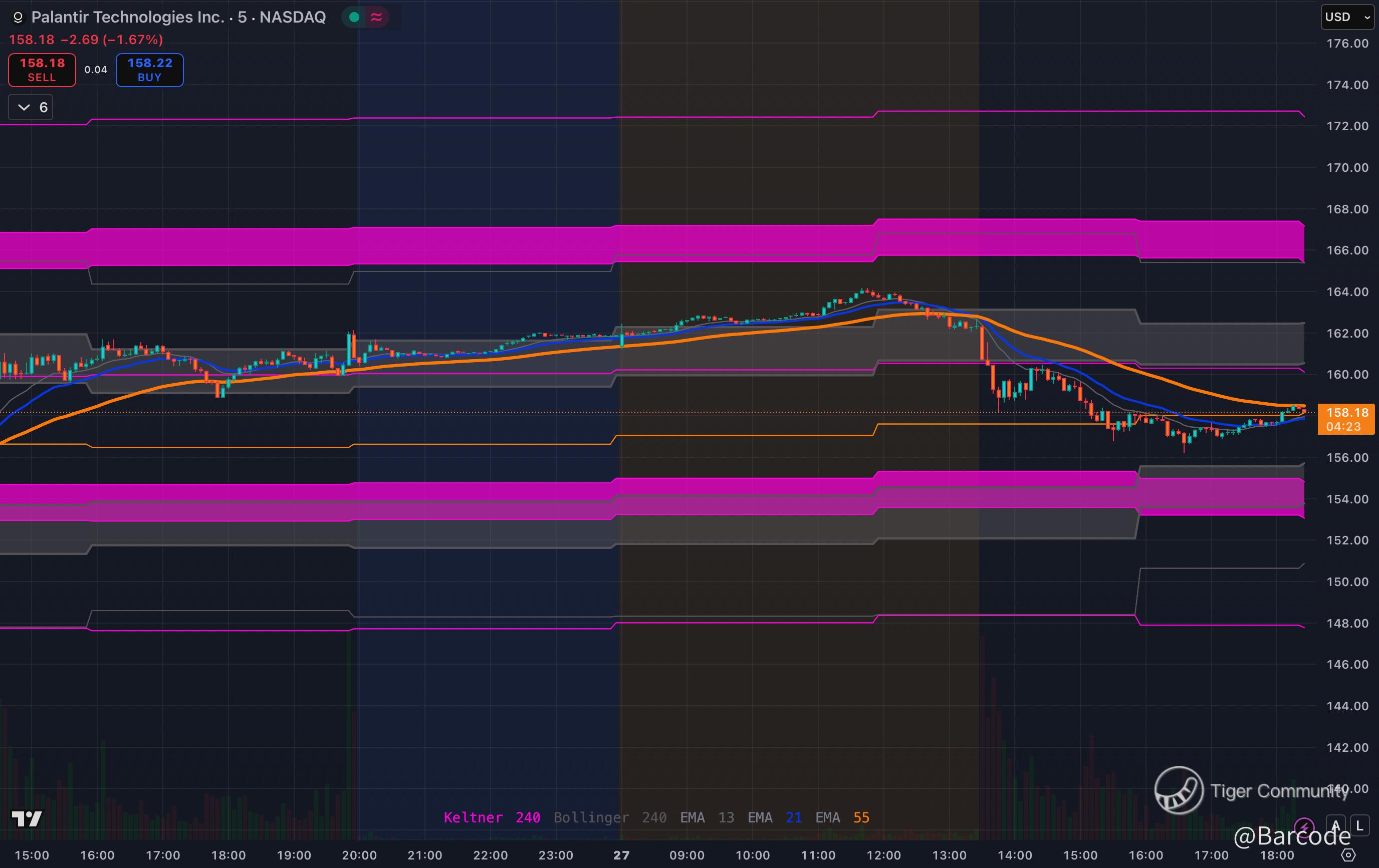The image size is (1379, 868).
Task: Click the Palantir Technologies Inc. symbol title
Action: (x=127, y=17)
